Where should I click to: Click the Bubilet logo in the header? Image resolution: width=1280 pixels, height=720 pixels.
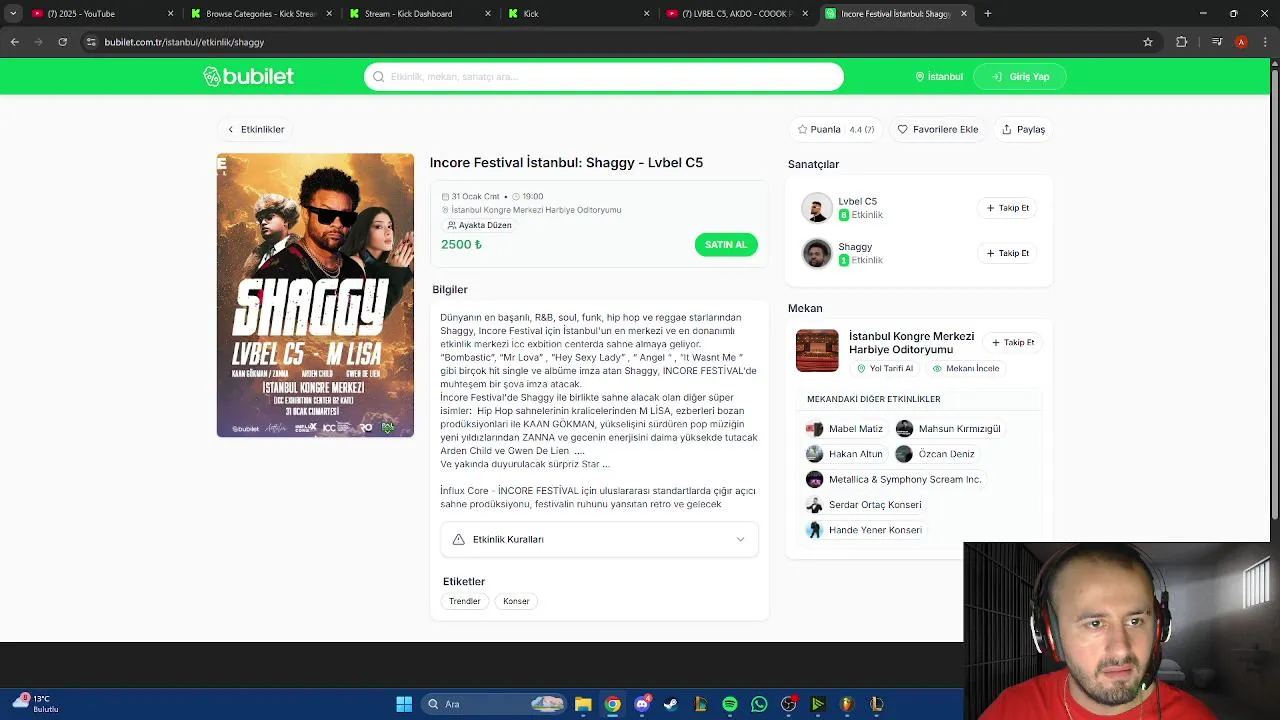point(248,76)
